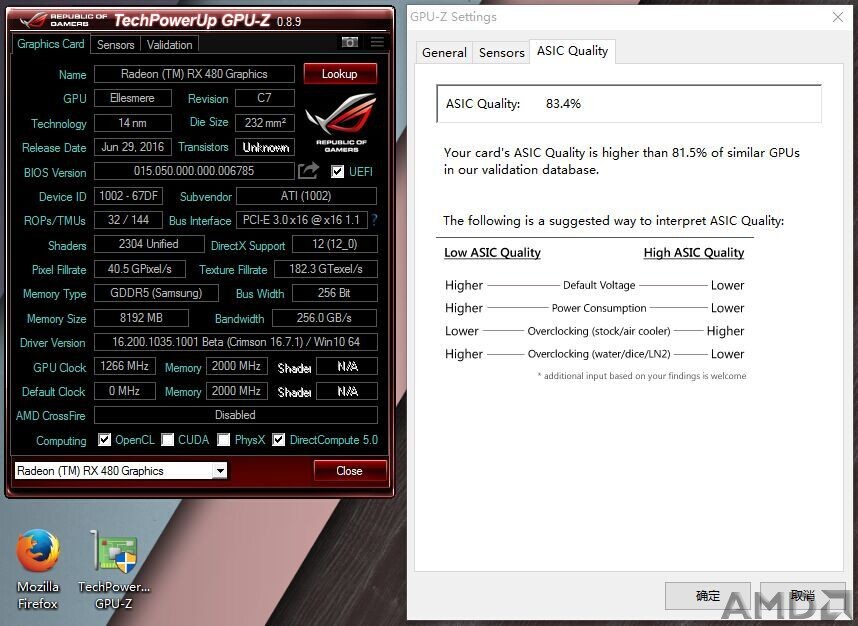Click the Release Date field Jun 29, 2016
This screenshot has width=858, height=626.
[132, 147]
